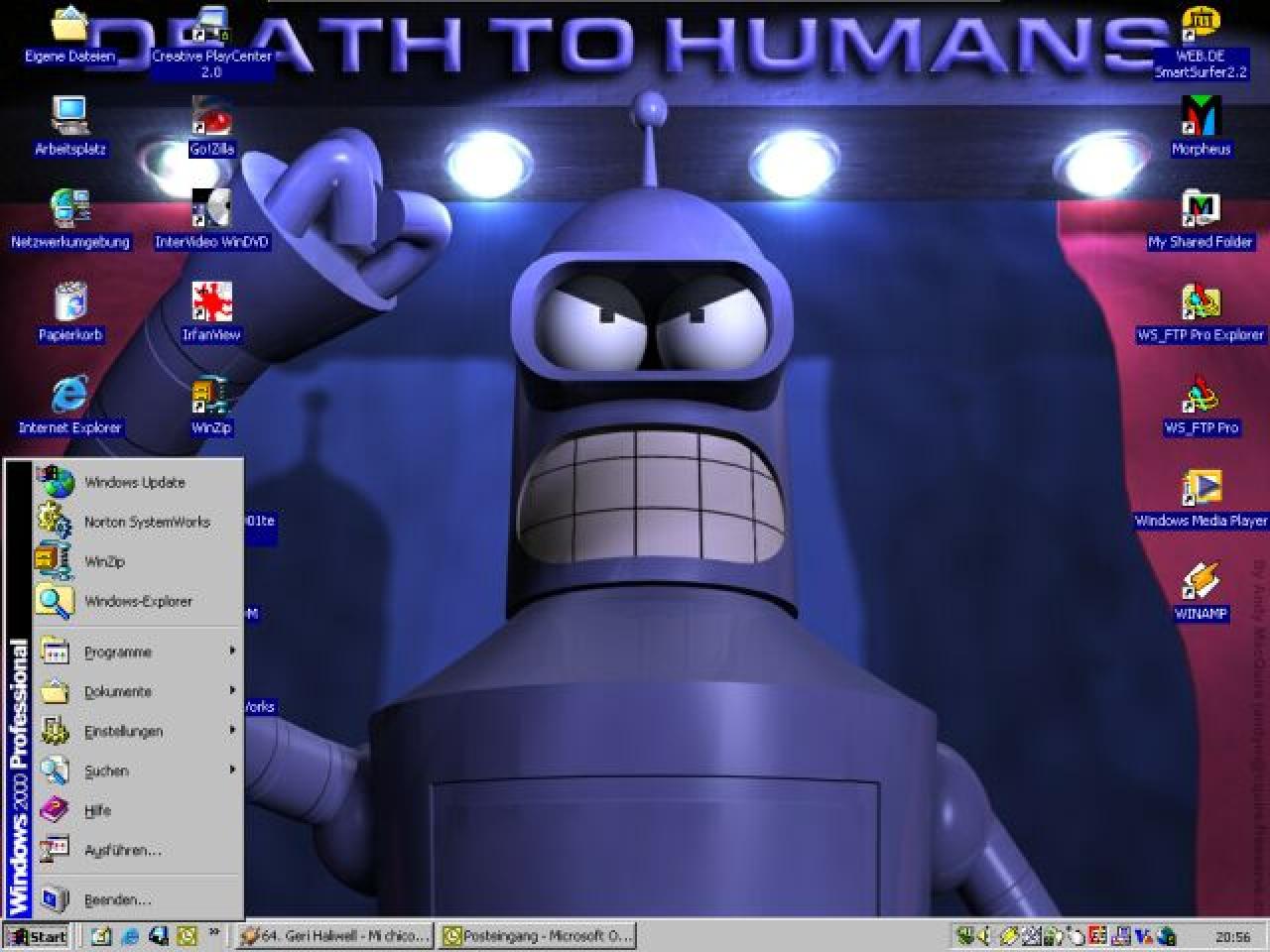1270x952 pixels.
Task: Launch Creative PlayCenter 2.0 shortcut
Action: [211, 42]
